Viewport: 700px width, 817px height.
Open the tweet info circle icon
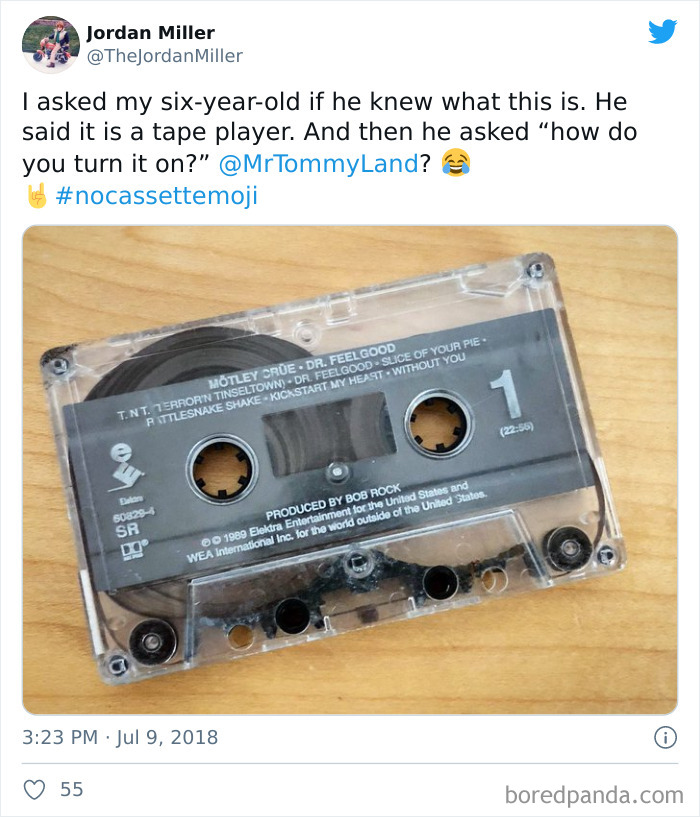665,737
